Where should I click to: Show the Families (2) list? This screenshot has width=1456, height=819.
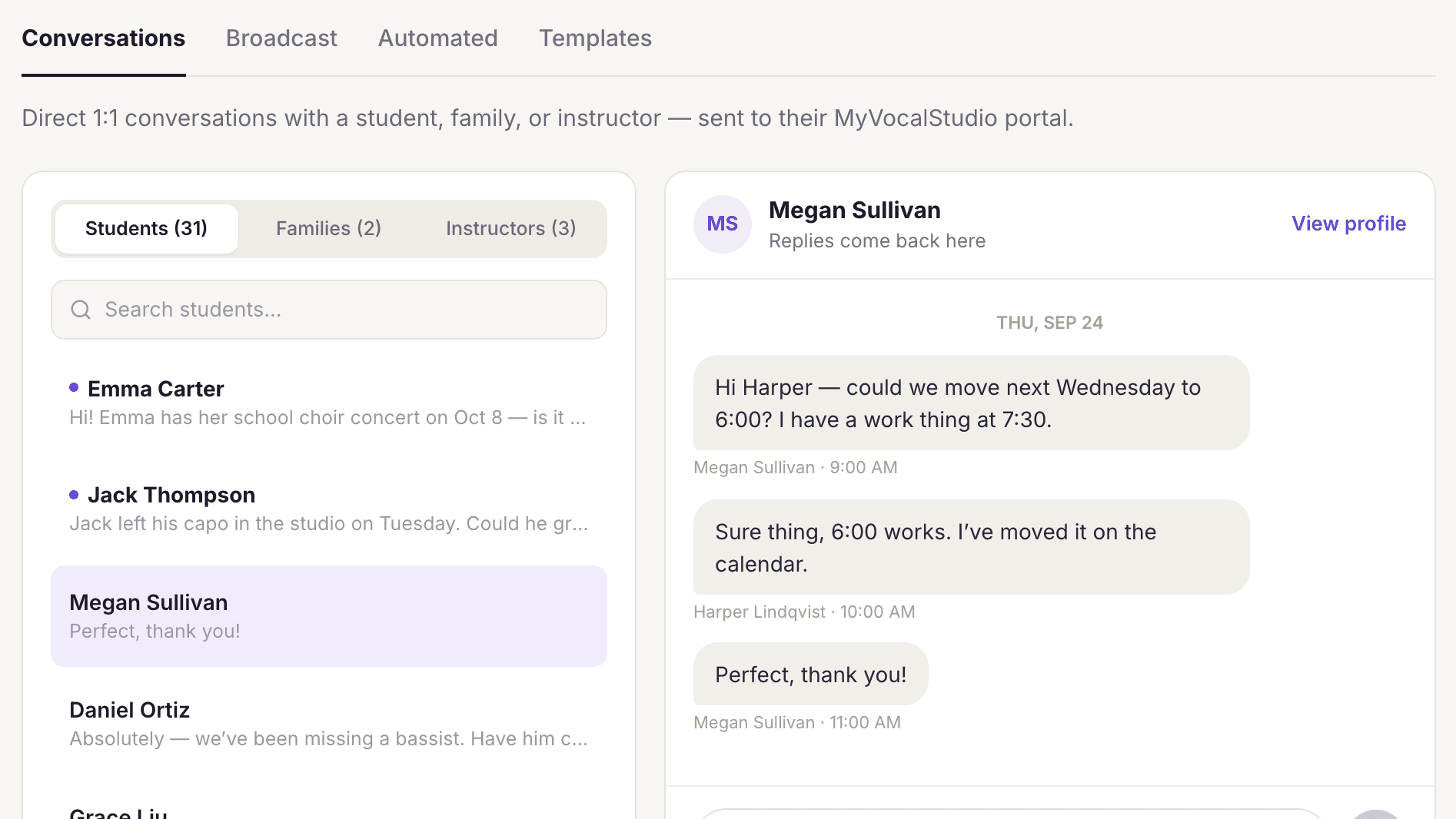(x=328, y=228)
